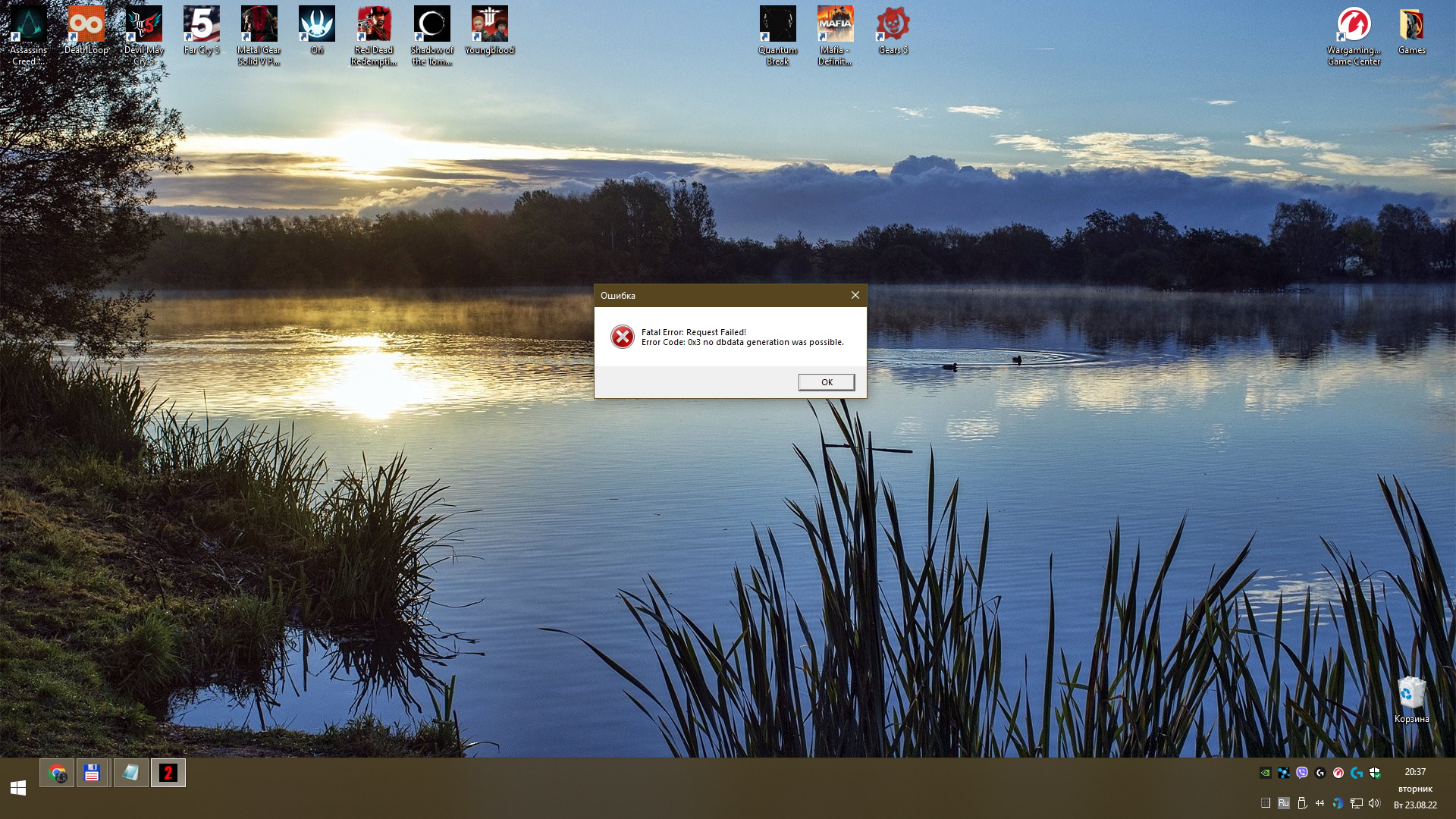The height and width of the screenshot is (819, 1456).
Task: Click the red error X icon
Action: tap(622, 337)
